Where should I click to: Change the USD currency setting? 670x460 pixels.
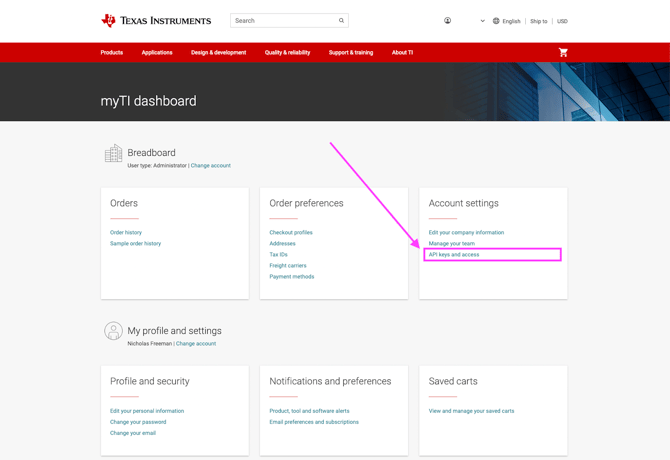pyautogui.click(x=562, y=21)
